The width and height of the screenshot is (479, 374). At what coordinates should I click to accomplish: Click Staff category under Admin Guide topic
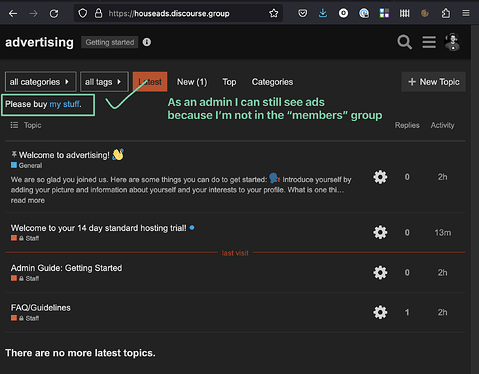tap(25, 278)
